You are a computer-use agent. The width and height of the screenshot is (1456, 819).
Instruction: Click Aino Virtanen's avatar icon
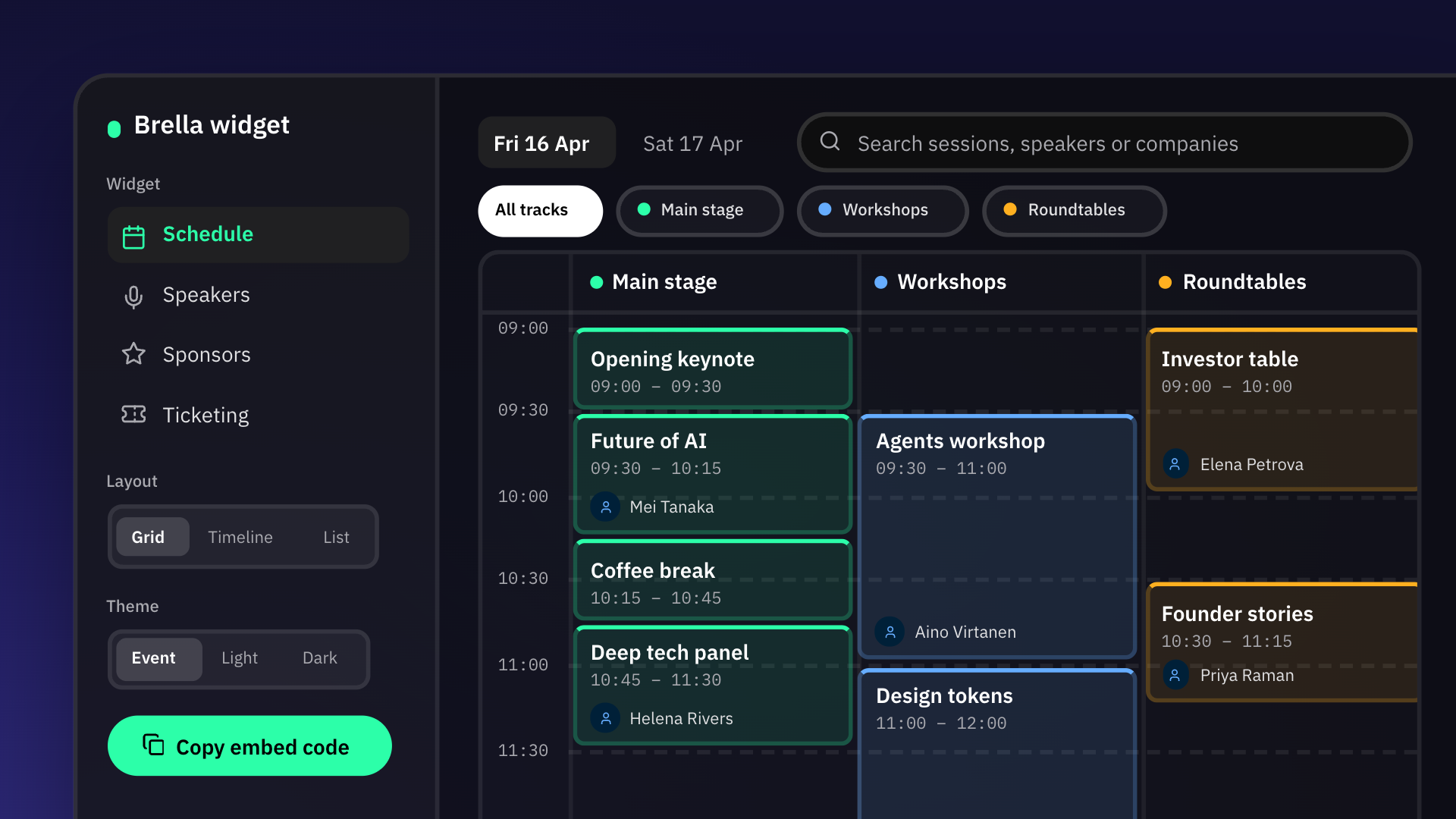[x=890, y=632]
